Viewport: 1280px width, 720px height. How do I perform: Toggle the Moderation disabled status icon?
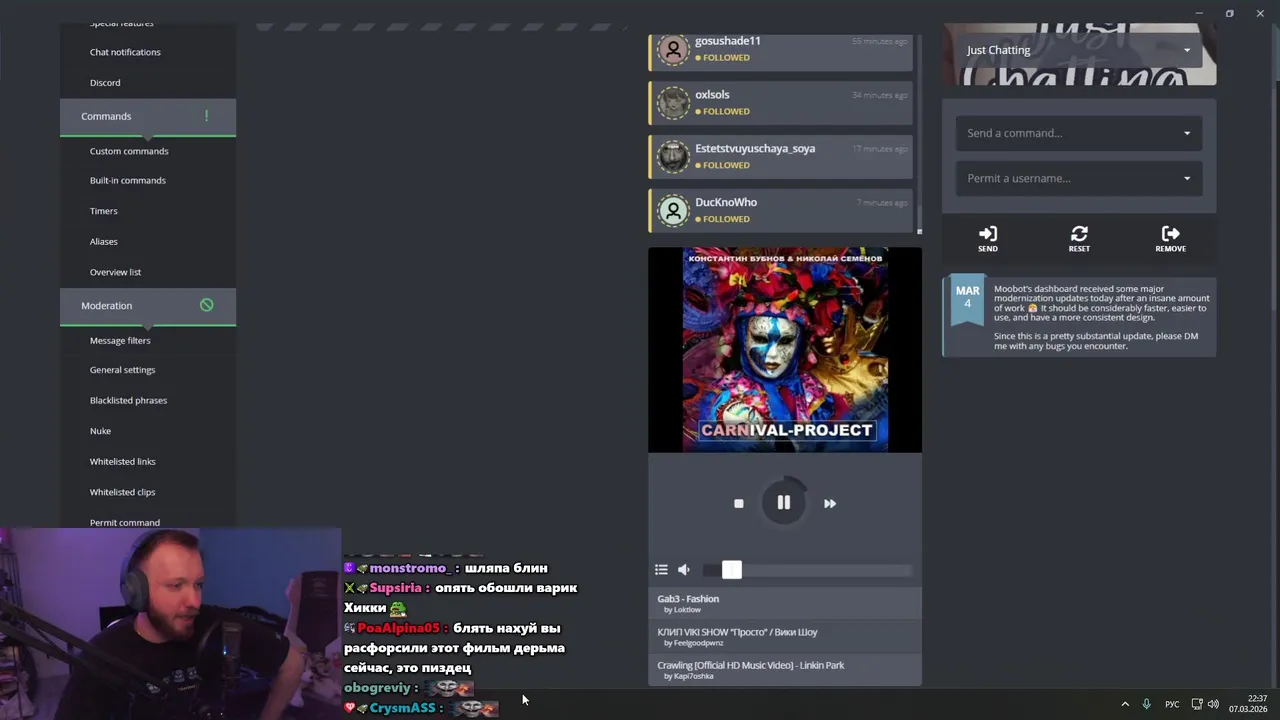206,305
